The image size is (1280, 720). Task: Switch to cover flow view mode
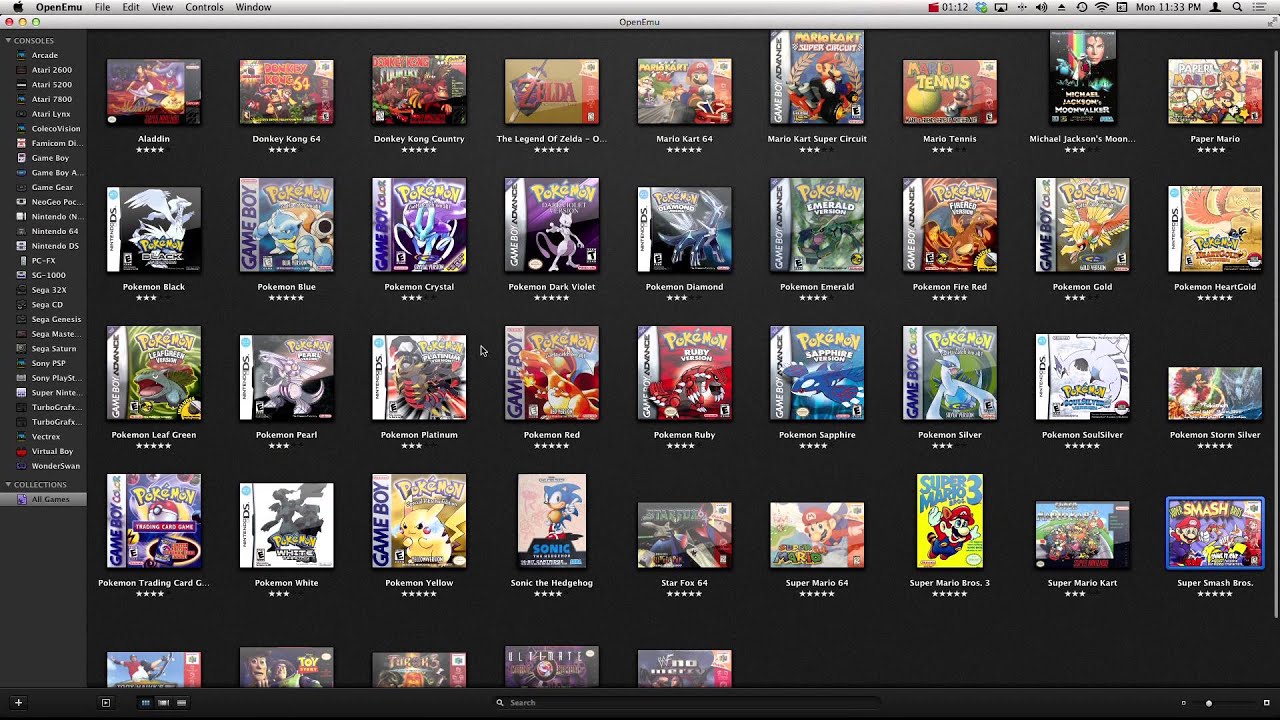coord(163,703)
